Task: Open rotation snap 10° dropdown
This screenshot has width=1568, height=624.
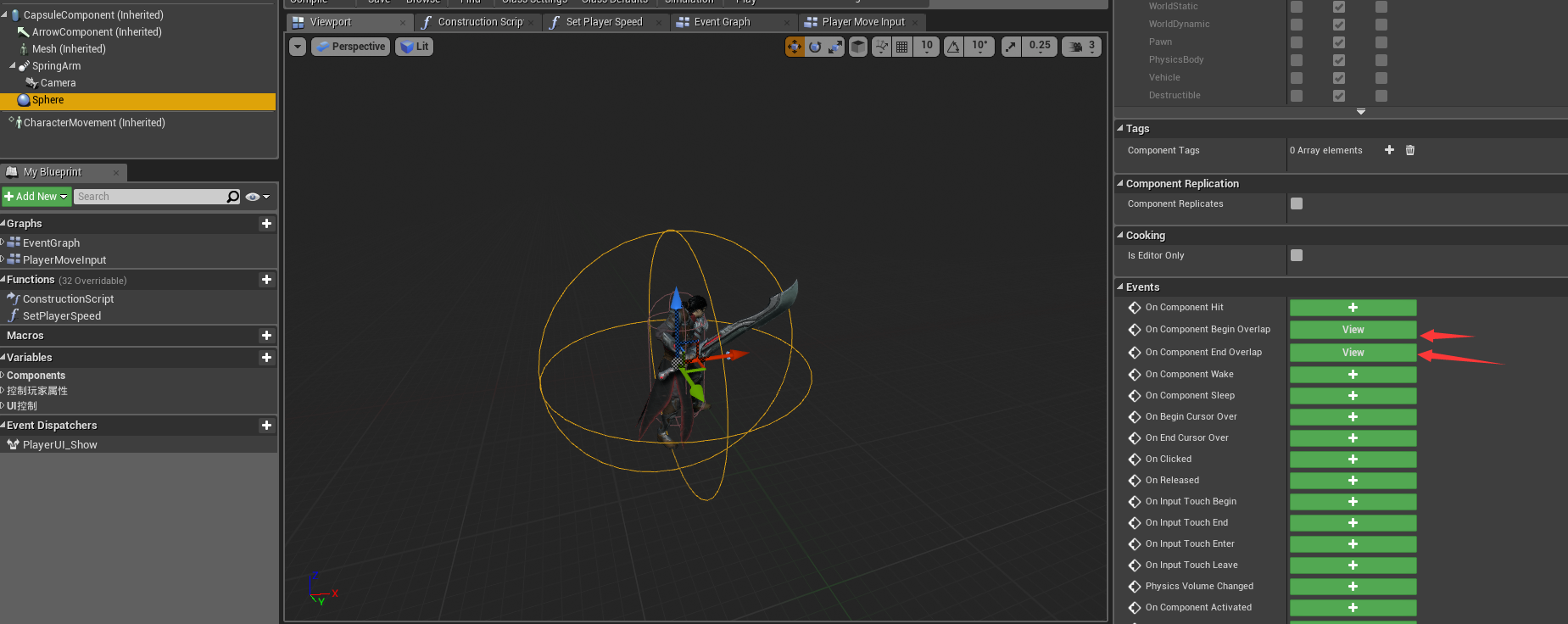Action: pyautogui.click(x=979, y=47)
